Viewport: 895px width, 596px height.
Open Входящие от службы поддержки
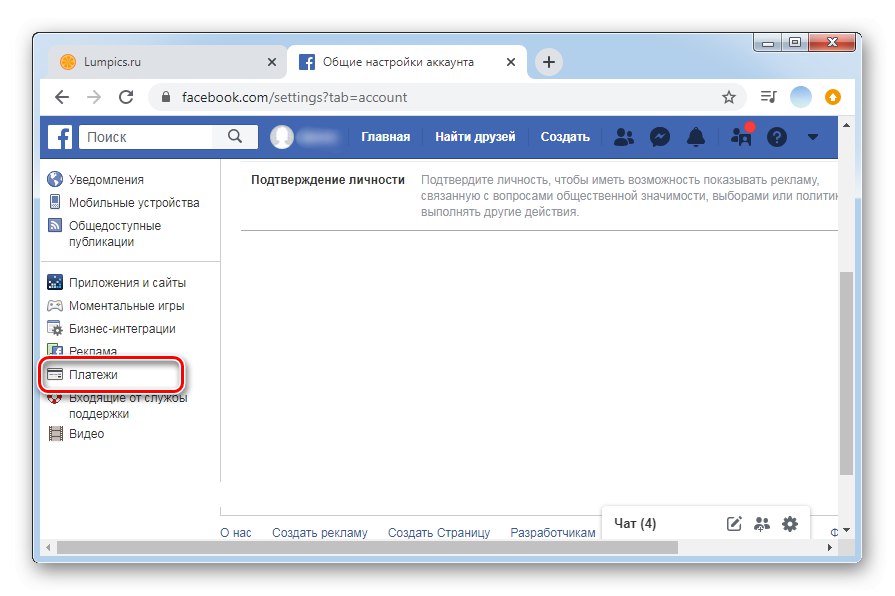pyautogui.click(x=128, y=405)
